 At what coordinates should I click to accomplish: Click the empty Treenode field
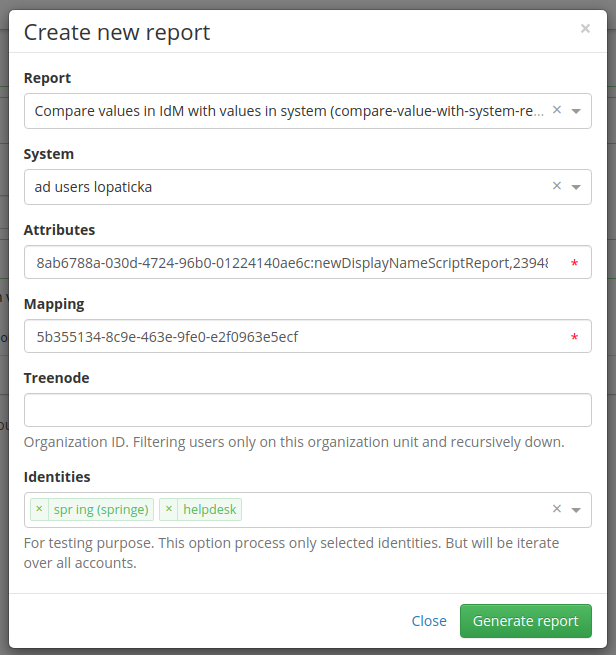307,410
